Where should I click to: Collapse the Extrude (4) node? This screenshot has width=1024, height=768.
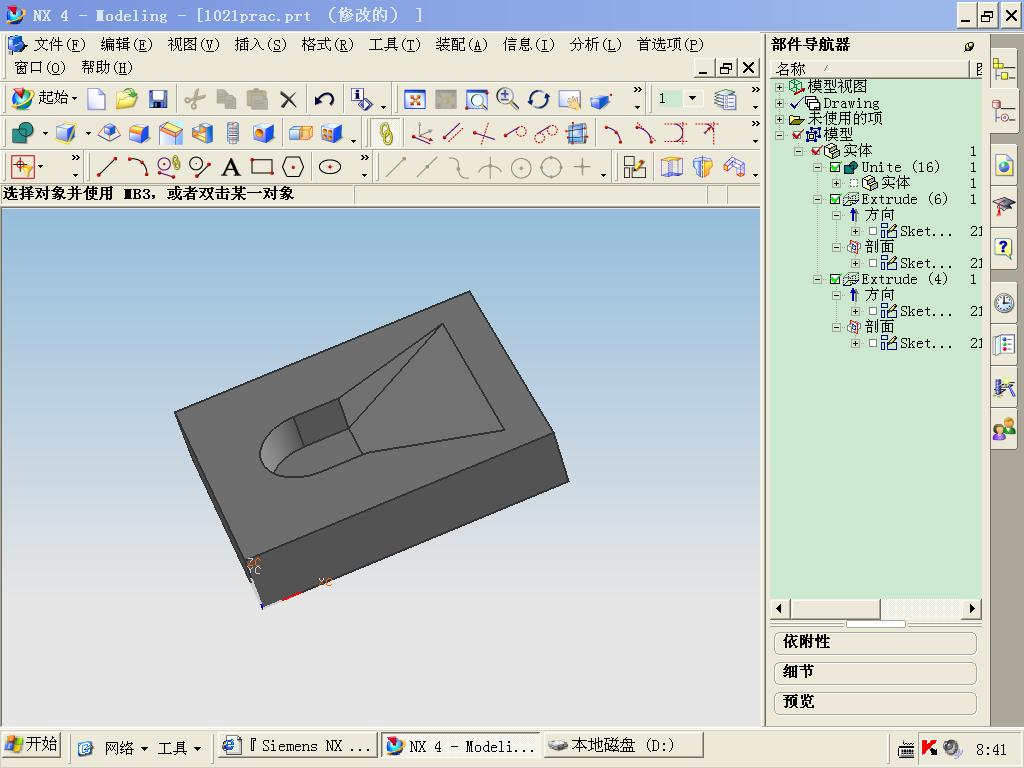point(817,280)
